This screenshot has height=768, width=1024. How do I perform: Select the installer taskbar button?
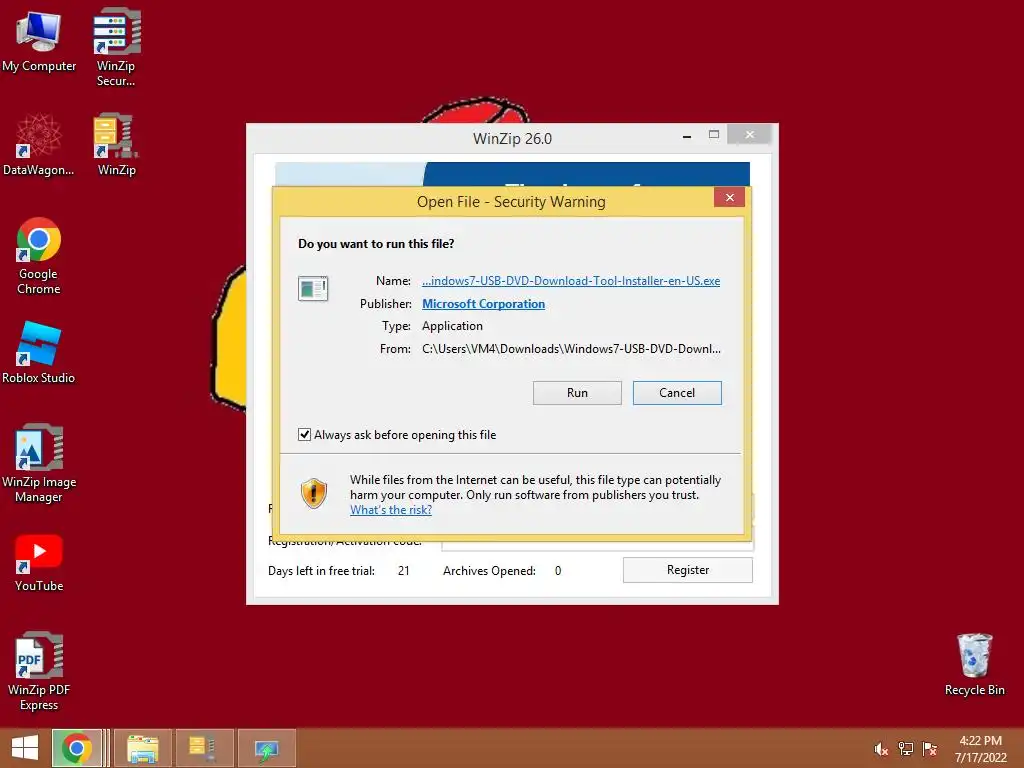(266, 748)
